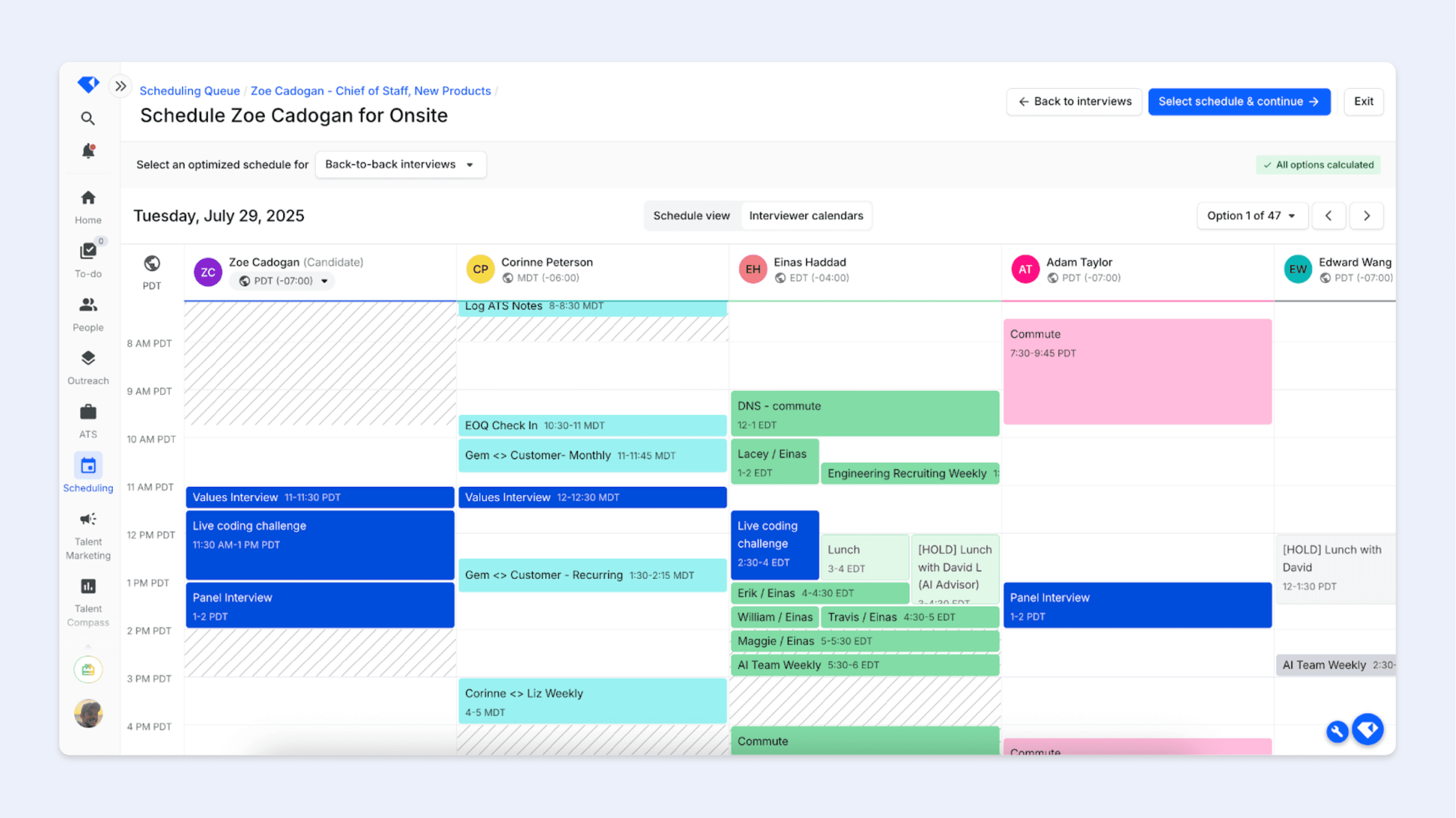Click the sidebar collapse double-arrow icon

pyautogui.click(x=120, y=85)
